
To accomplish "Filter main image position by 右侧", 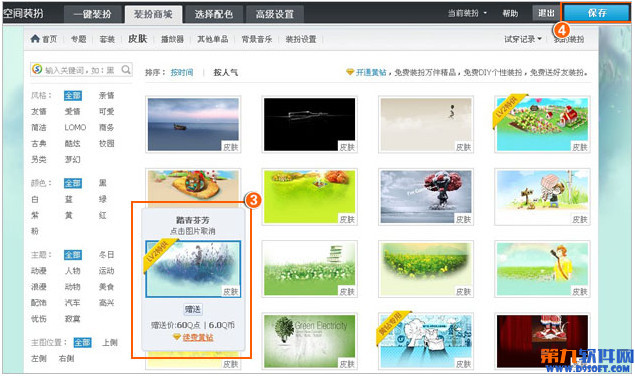I will click(x=67, y=359).
